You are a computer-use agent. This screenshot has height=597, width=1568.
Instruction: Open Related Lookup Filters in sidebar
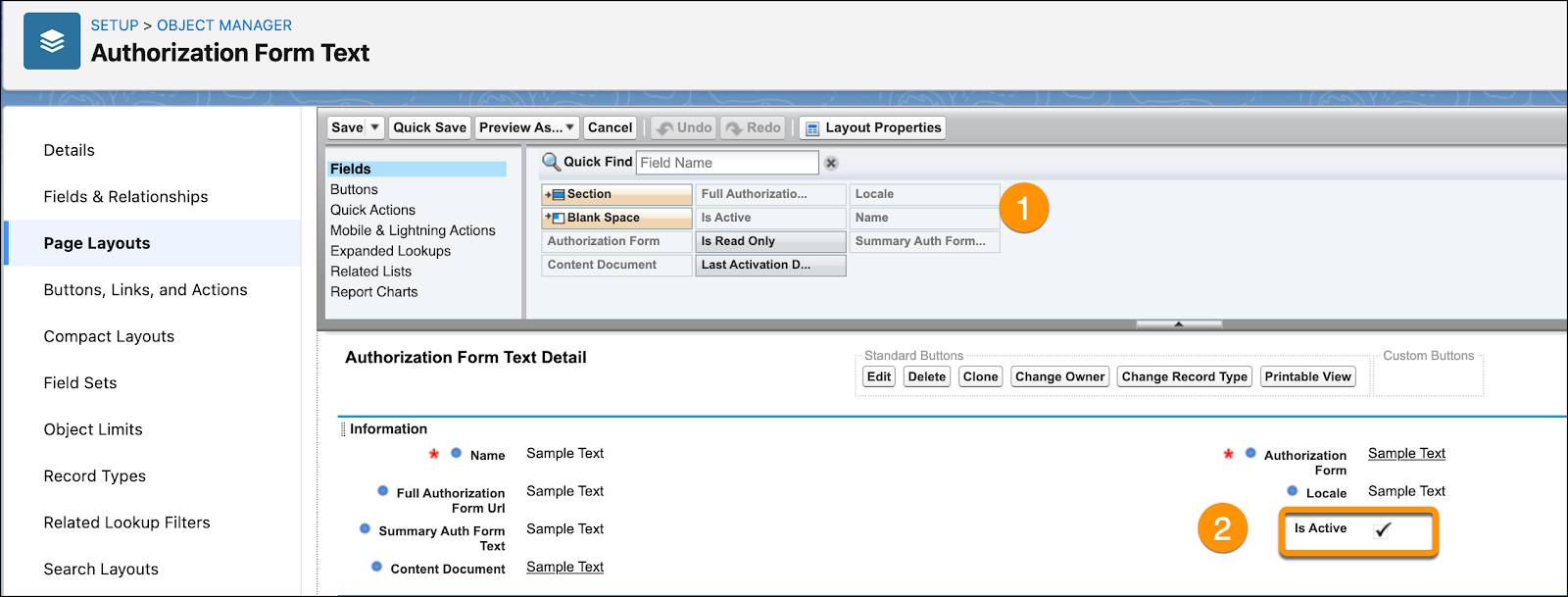click(x=126, y=522)
